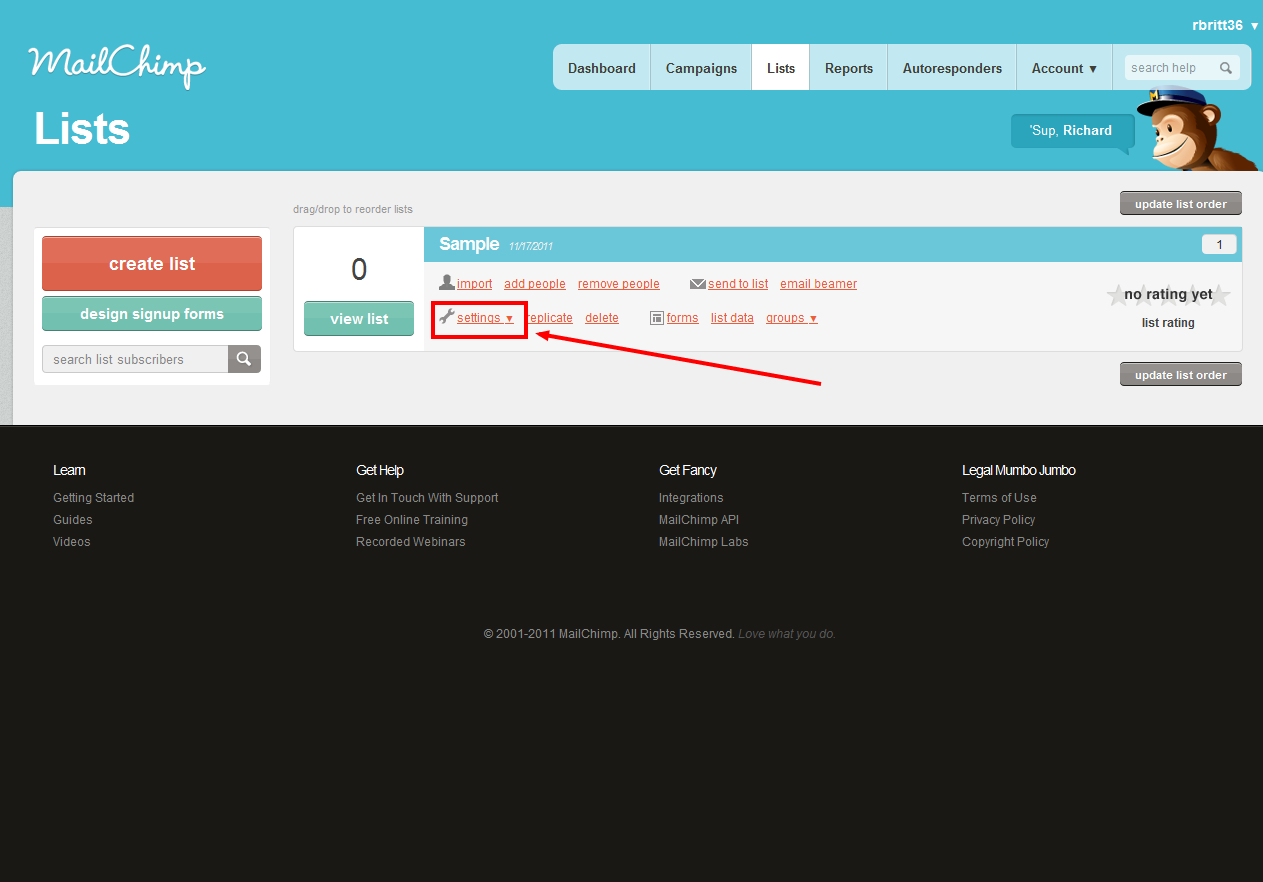The height and width of the screenshot is (882, 1263).
Task: Click the lower update list order button
Action: click(x=1181, y=374)
